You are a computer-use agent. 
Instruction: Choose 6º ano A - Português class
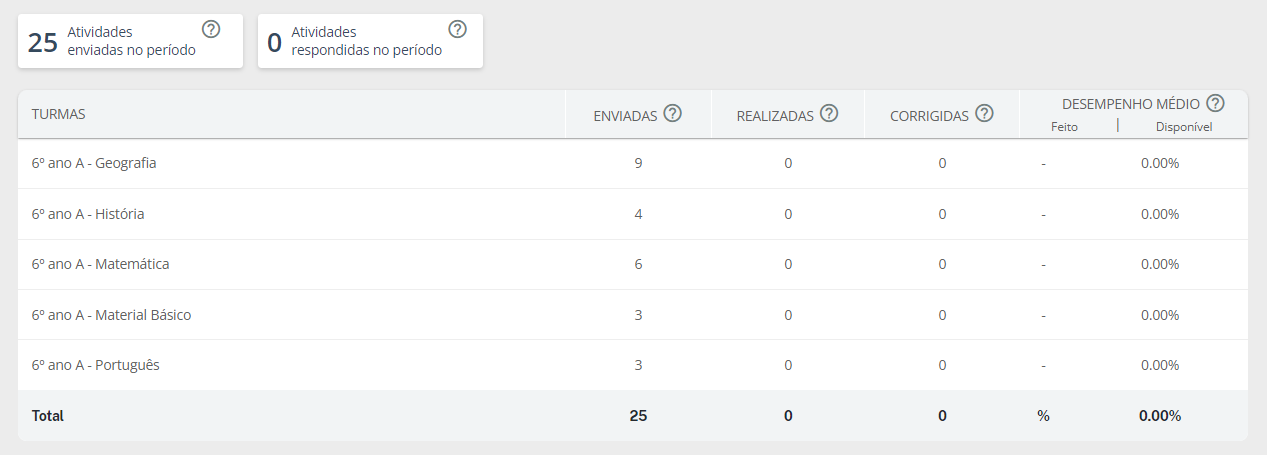click(x=95, y=365)
